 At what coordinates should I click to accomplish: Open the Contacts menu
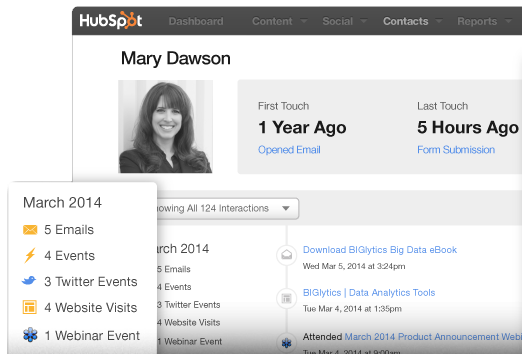point(405,21)
